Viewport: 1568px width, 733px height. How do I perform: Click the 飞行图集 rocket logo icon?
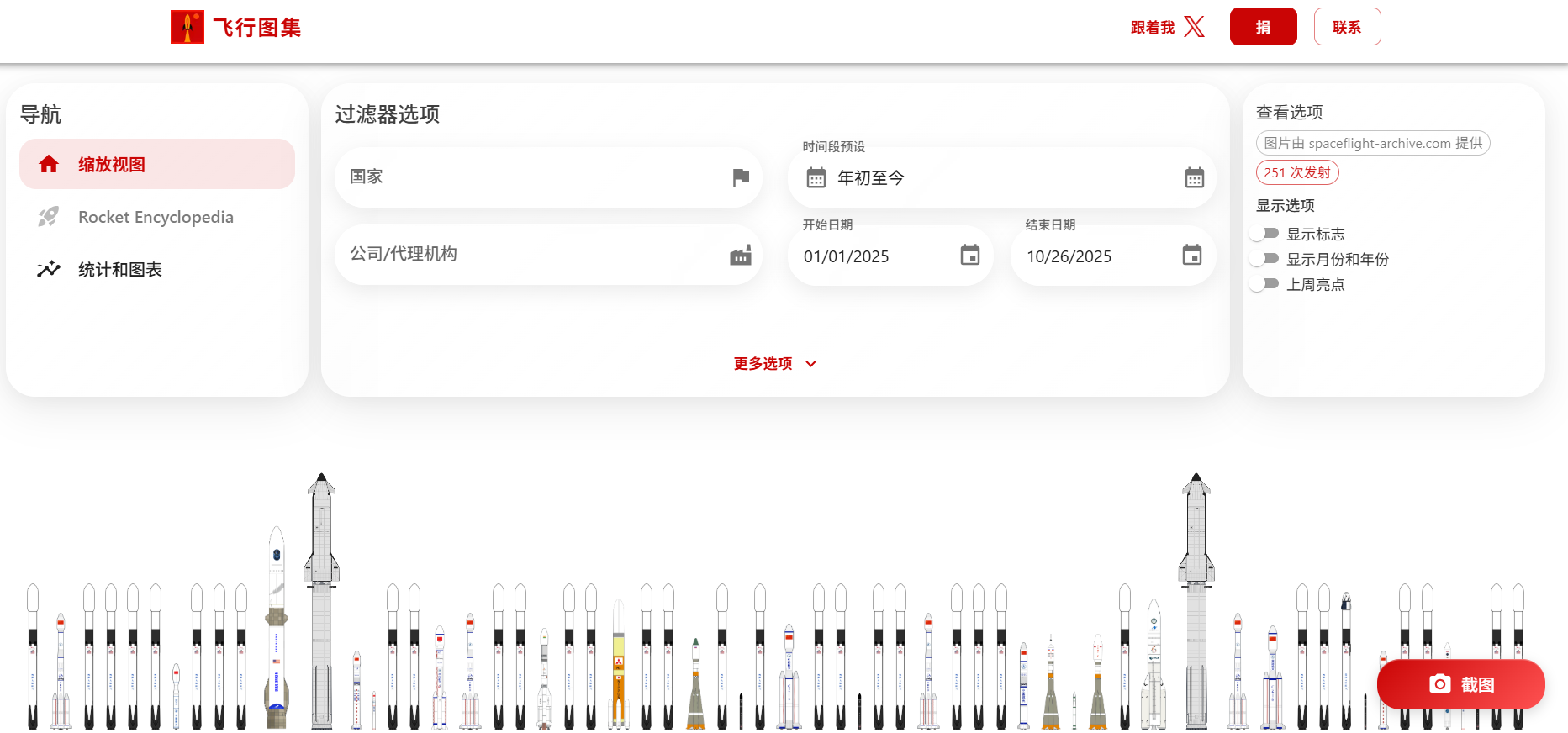[x=187, y=27]
